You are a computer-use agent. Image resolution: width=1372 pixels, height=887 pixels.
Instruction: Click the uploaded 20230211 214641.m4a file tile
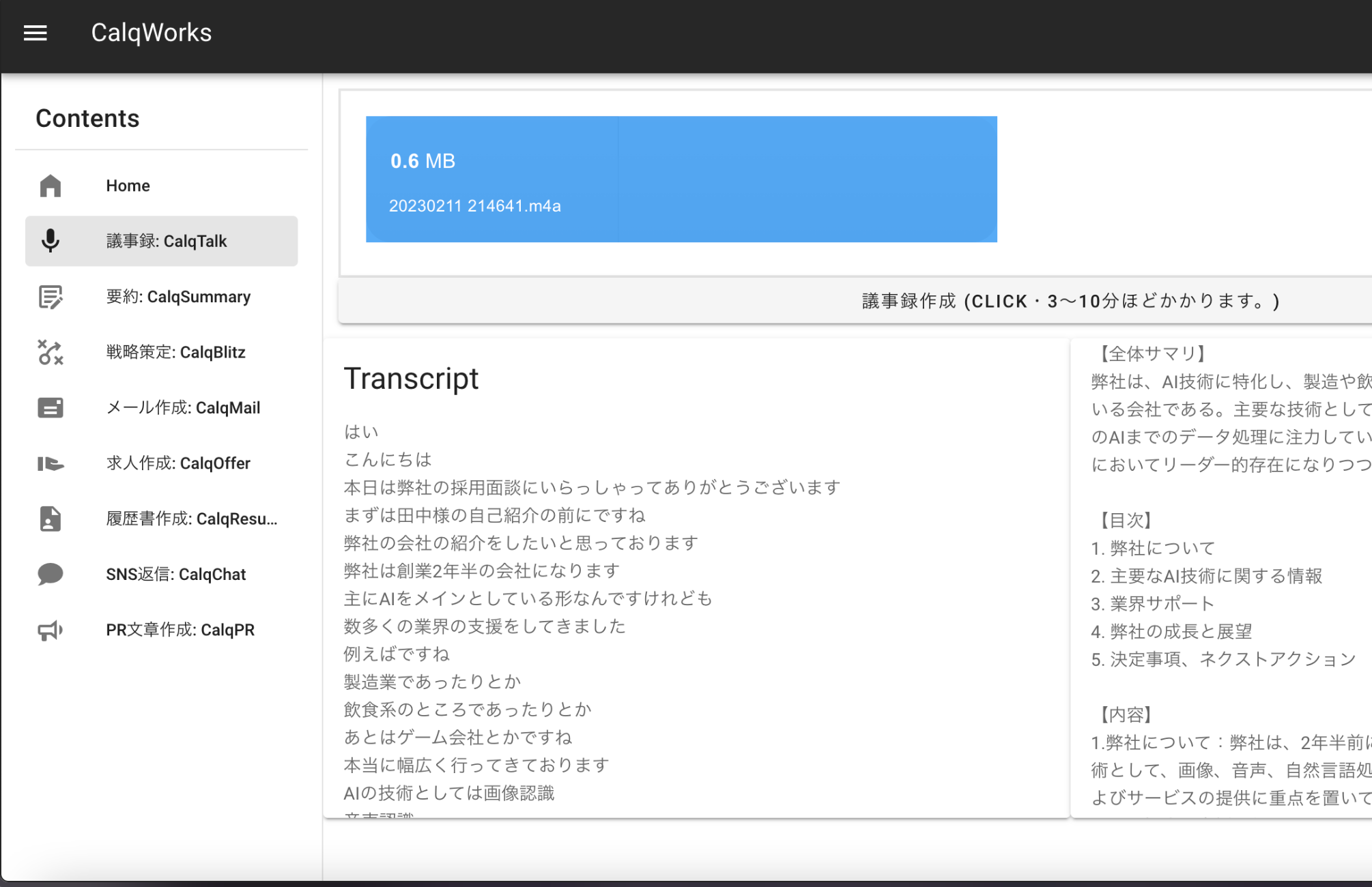[x=681, y=179]
